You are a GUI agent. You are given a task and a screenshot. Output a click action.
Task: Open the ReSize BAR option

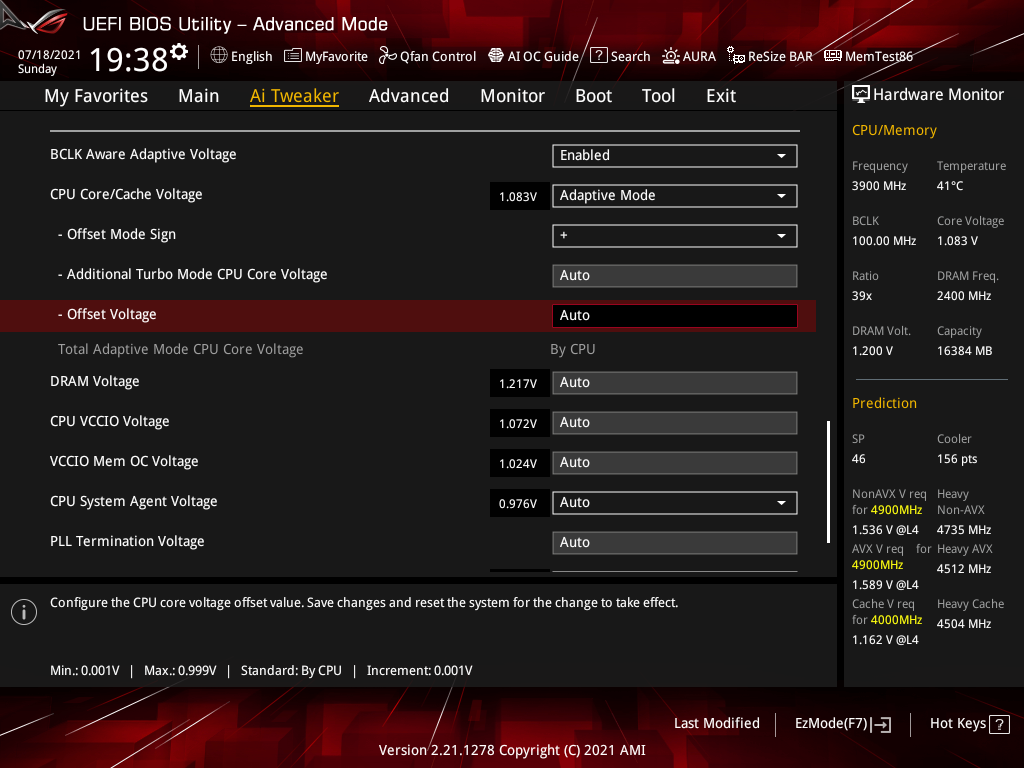(x=769, y=56)
